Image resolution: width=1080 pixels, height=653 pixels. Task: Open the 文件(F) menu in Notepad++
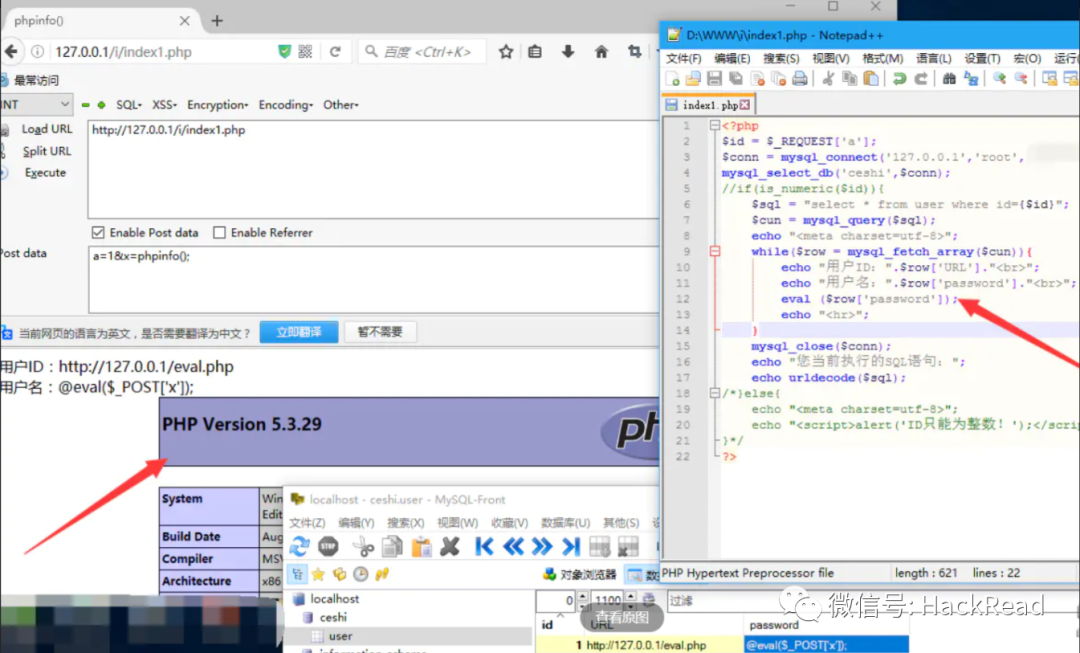coord(683,58)
